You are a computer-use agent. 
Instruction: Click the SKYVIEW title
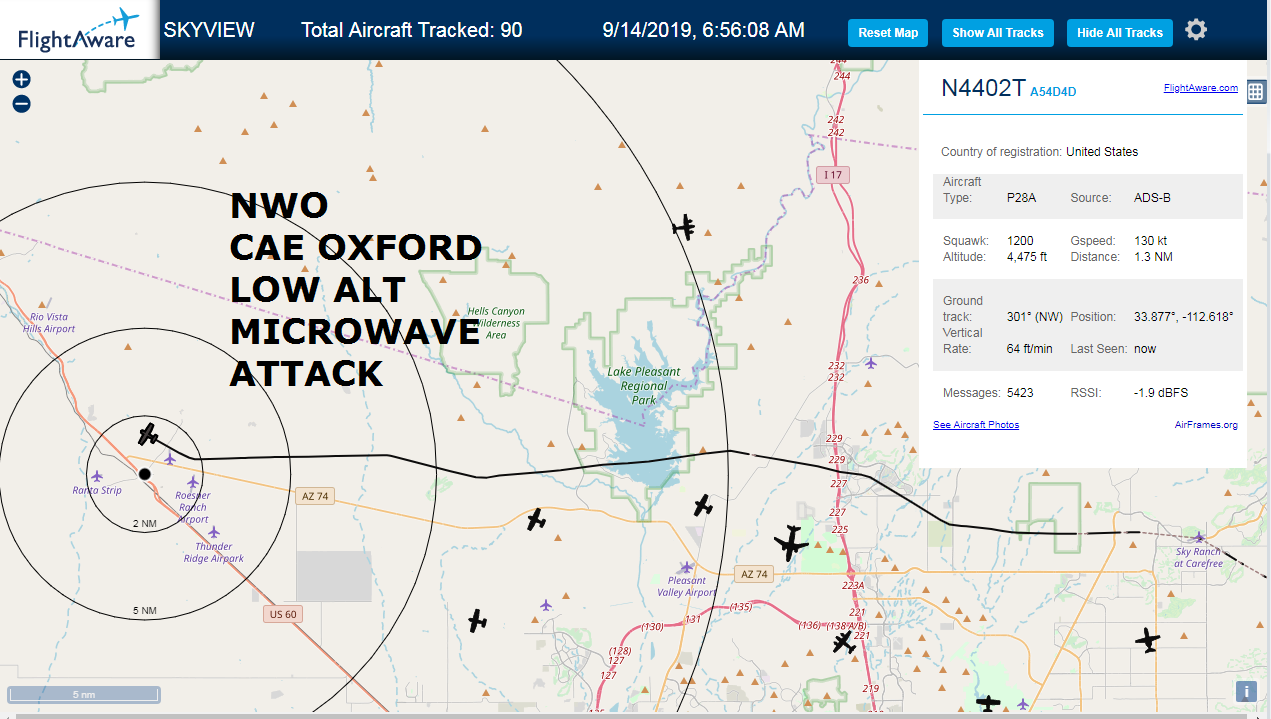pyautogui.click(x=209, y=30)
